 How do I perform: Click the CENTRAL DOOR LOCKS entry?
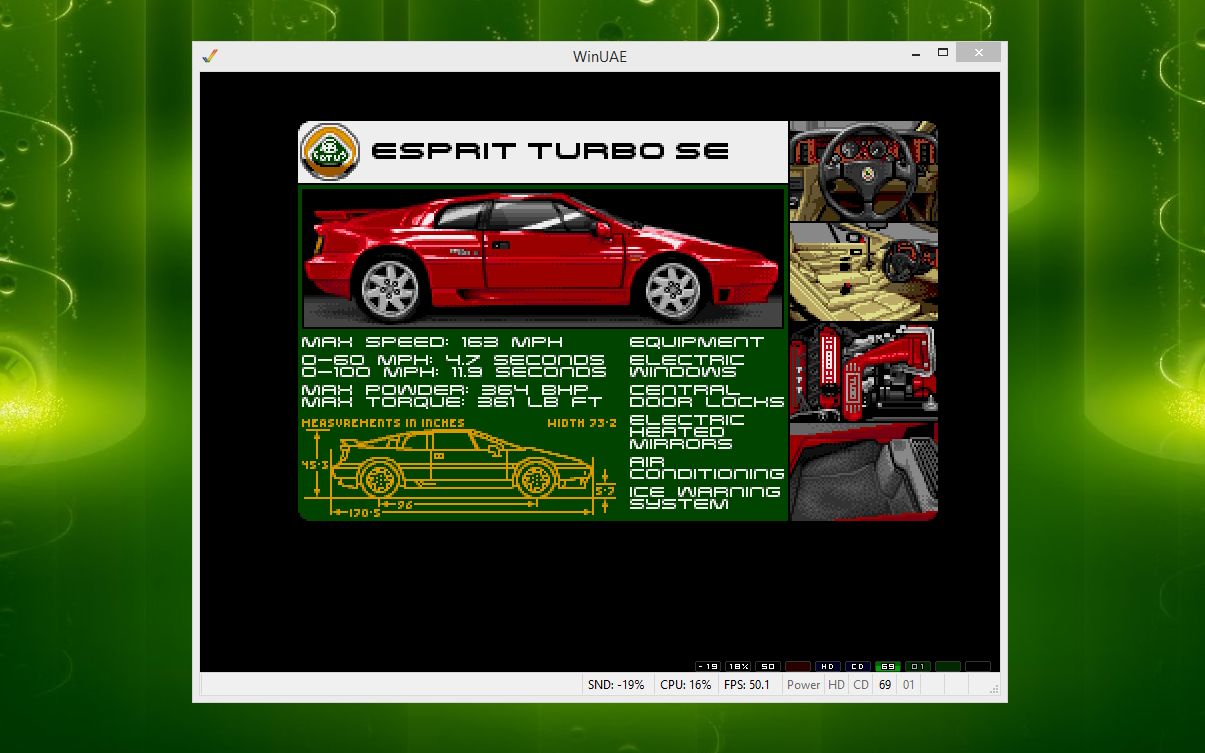pyautogui.click(x=707, y=396)
